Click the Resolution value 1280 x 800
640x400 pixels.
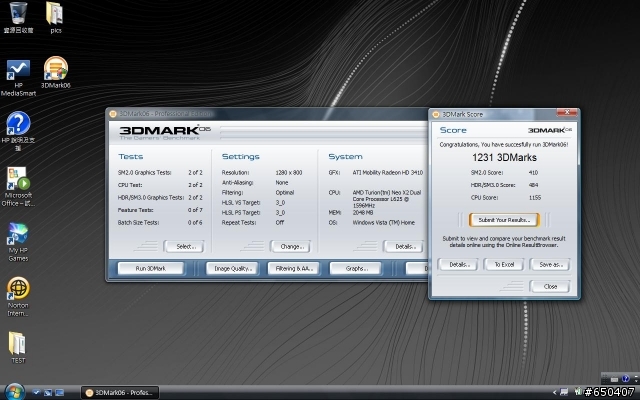pyautogui.click(x=289, y=173)
